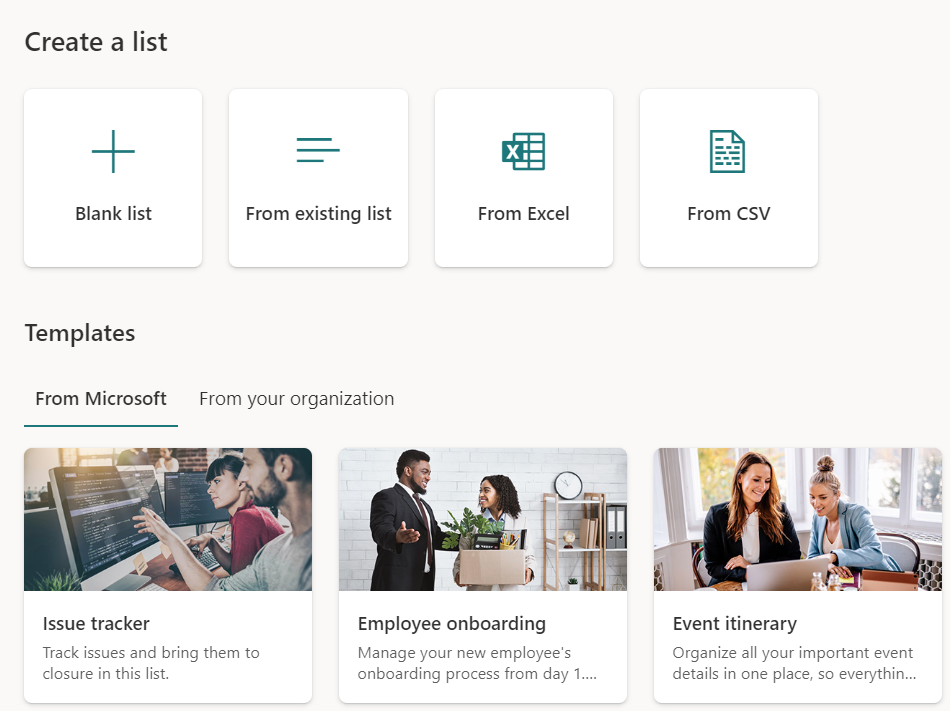Select the Employee onboarding template photo
This screenshot has width=950, height=711.
click(483, 519)
